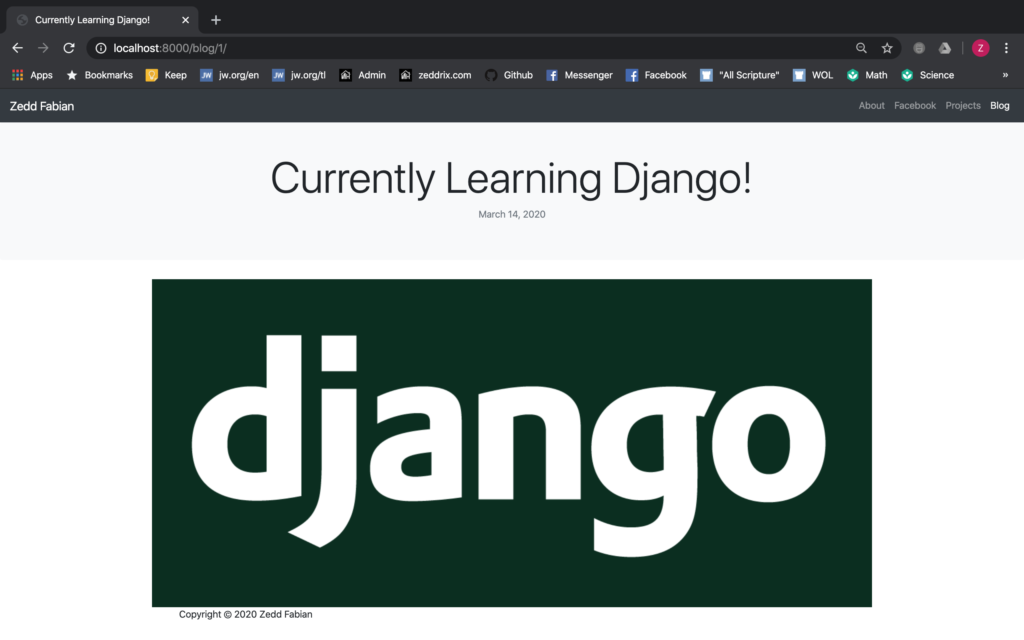The height and width of the screenshot is (640, 1024).
Task: Open the Github bookmark
Action: click(509, 75)
